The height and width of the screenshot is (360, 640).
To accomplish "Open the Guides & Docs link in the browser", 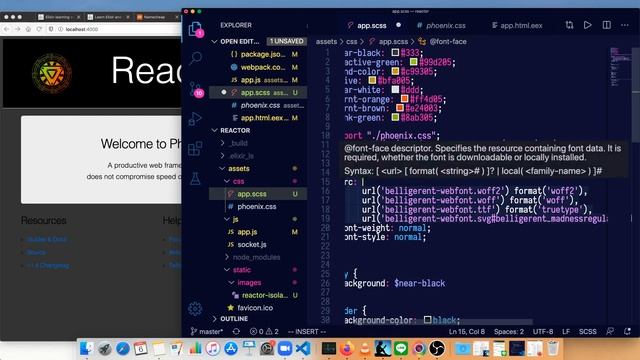I will (x=47, y=239).
